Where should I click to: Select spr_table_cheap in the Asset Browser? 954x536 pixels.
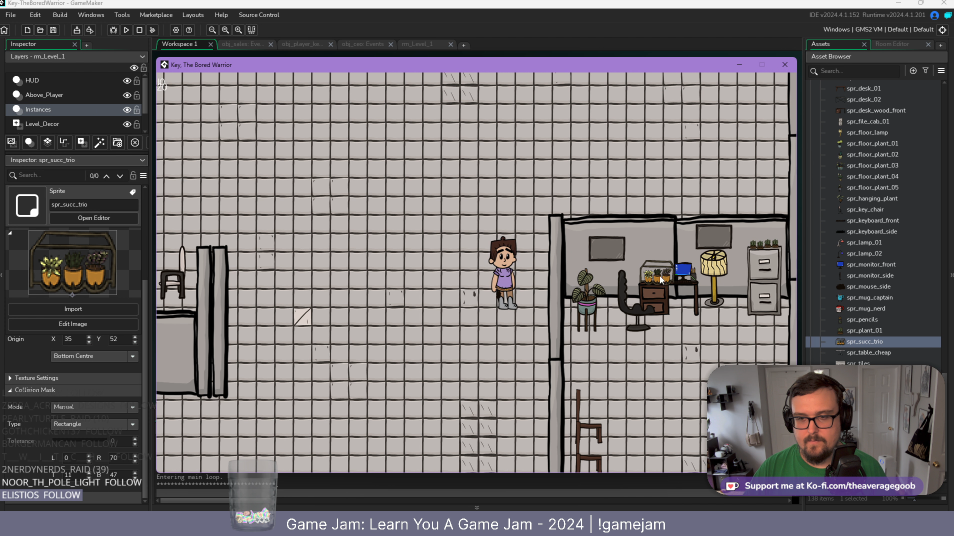[868, 353]
